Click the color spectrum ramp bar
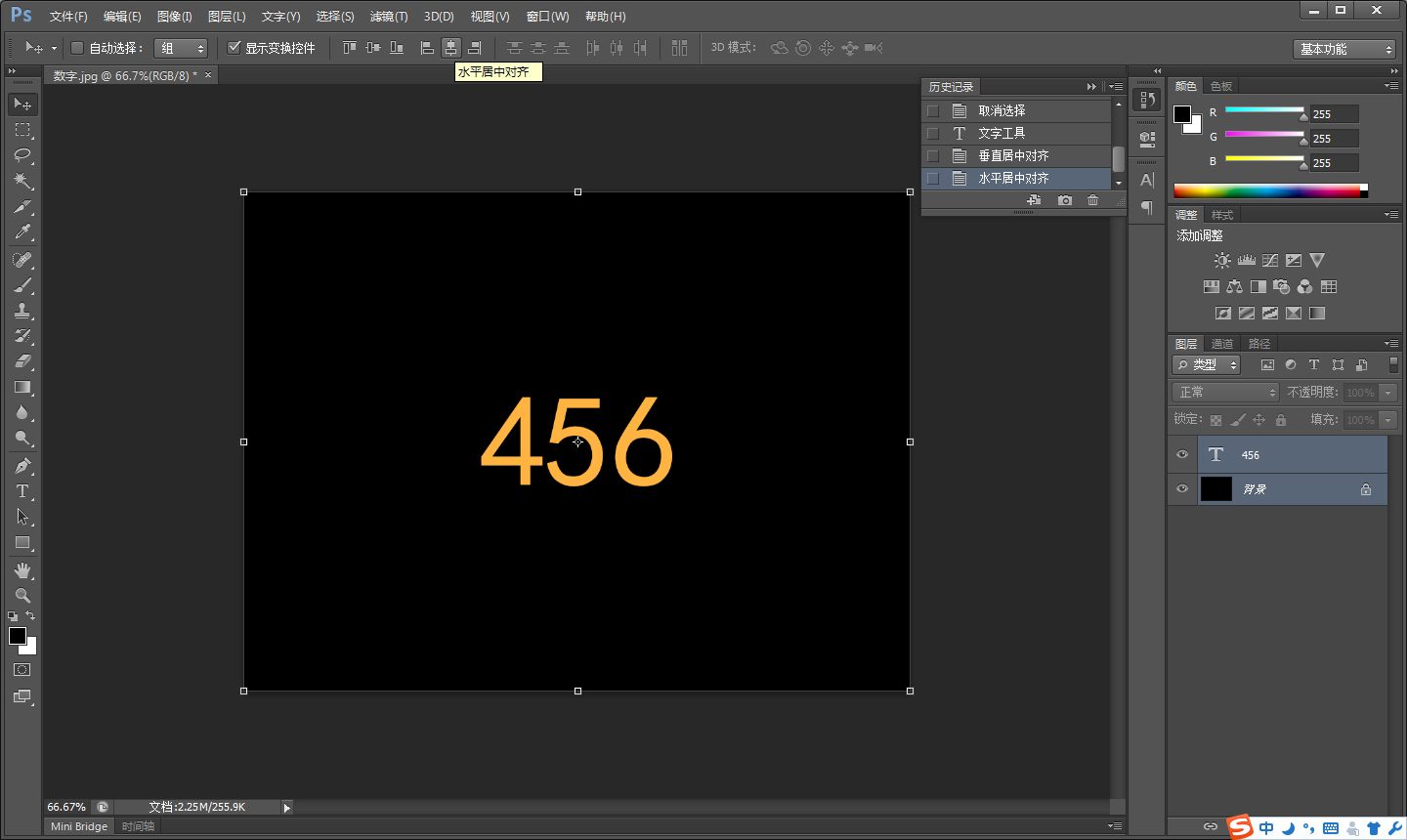This screenshot has width=1407, height=840. click(1266, 191)
